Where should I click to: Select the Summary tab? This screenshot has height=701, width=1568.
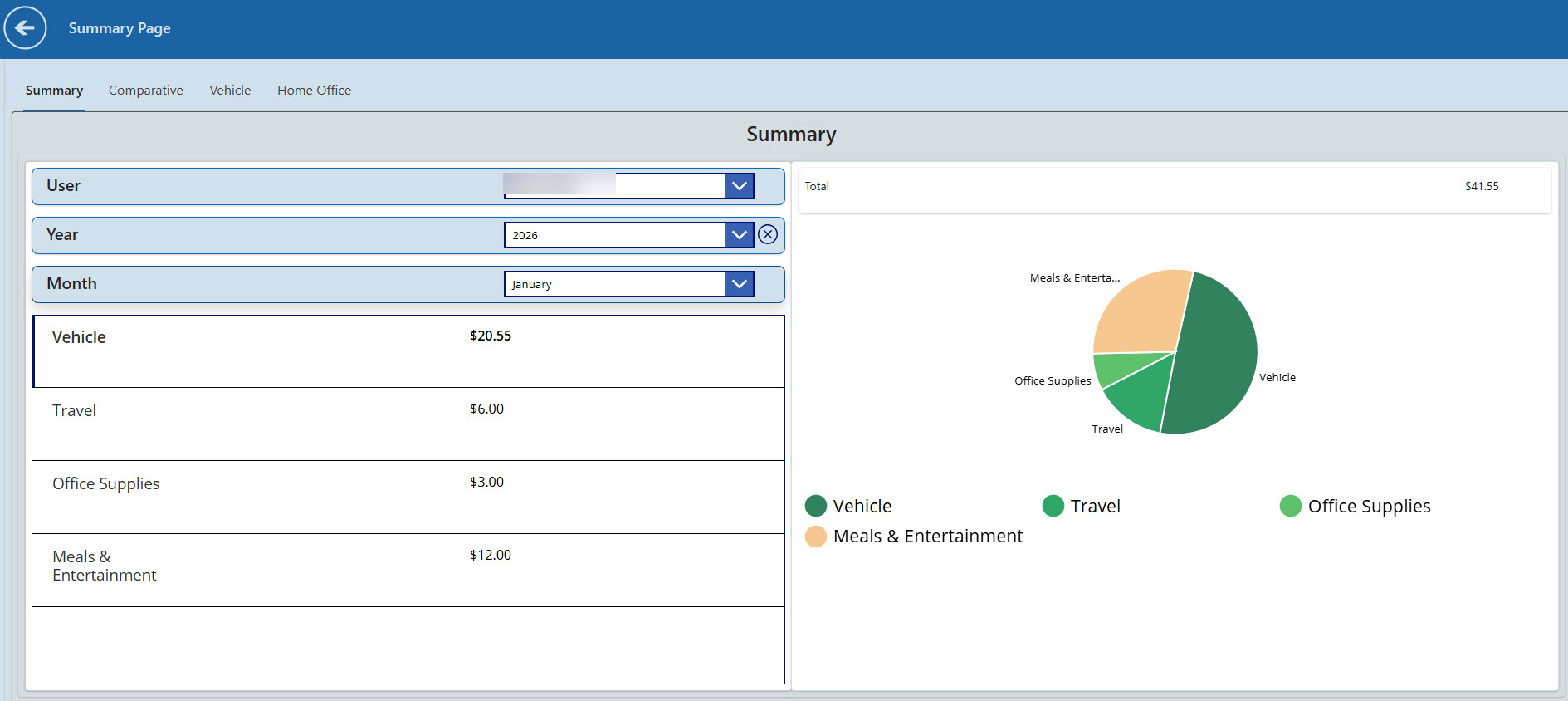54,90
